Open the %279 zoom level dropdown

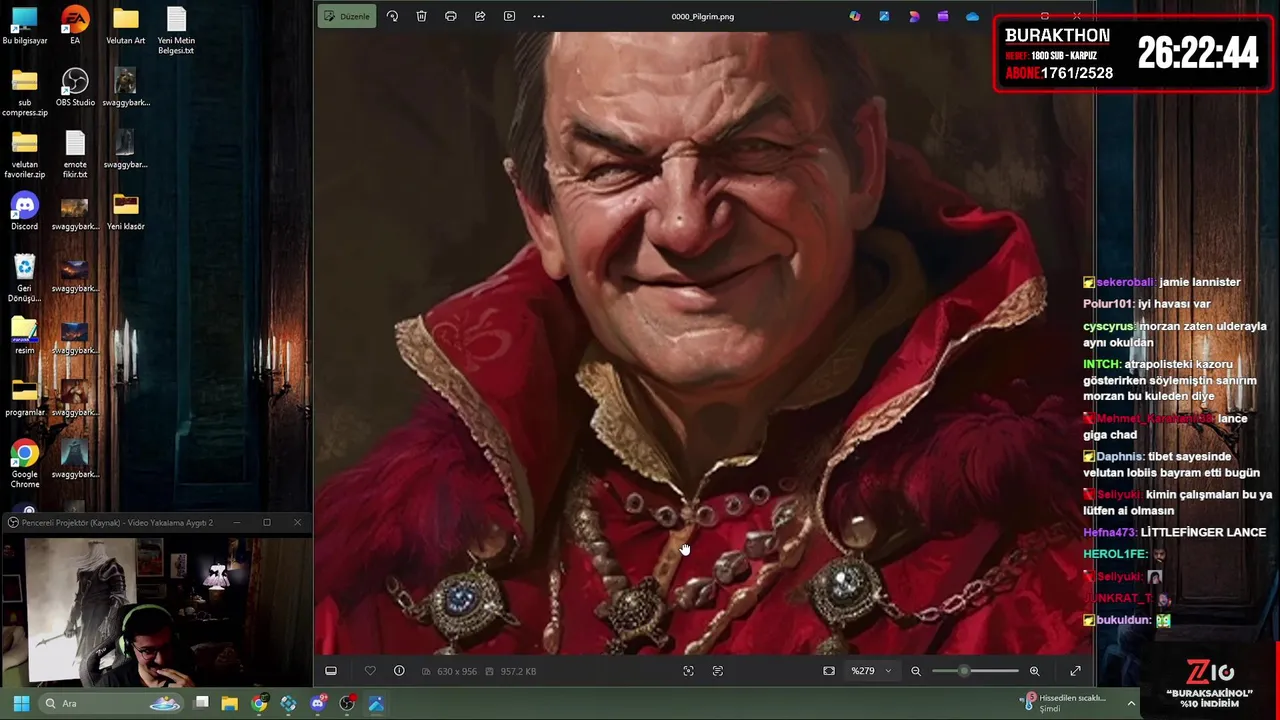click(x=871, y=671)
